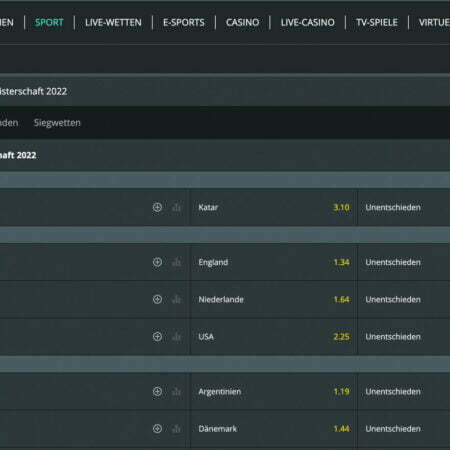
Task: Open statistics chart icon for Dänemark
Action: 177,429
